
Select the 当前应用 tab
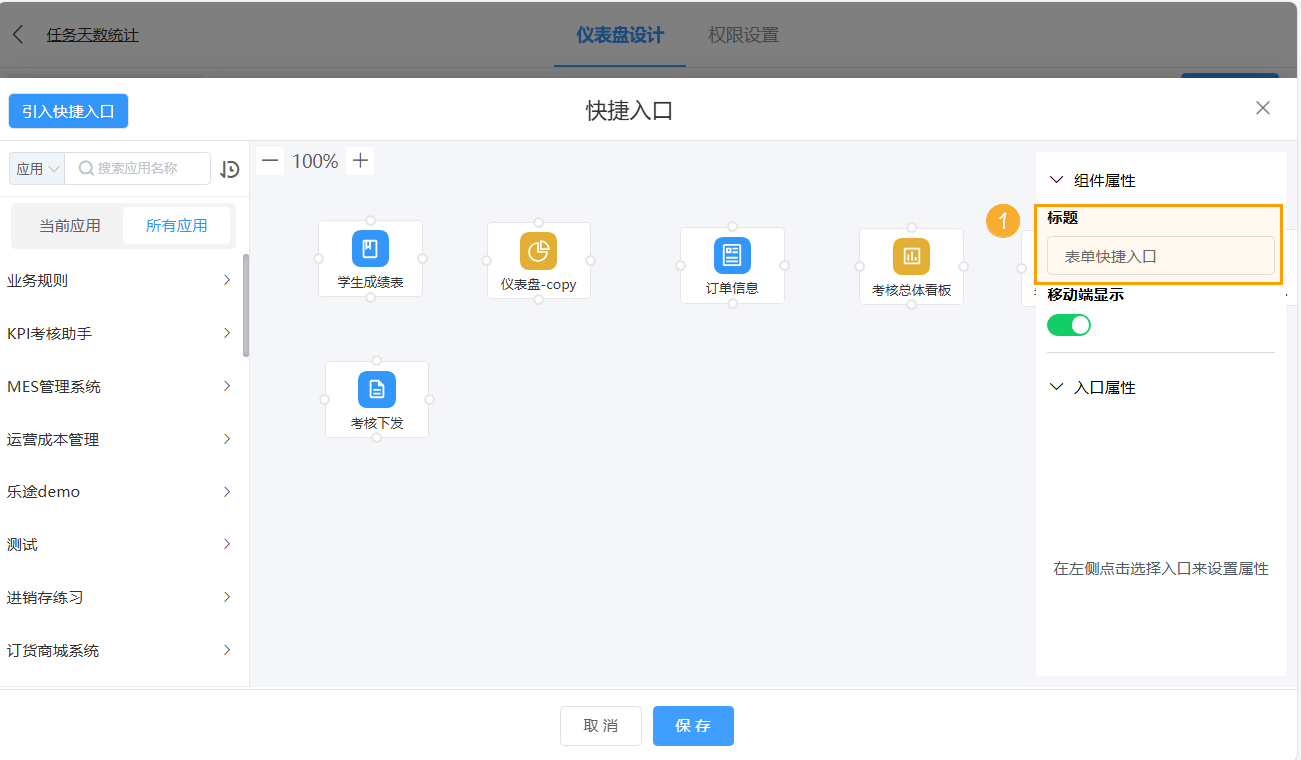[x=68, y=225]
